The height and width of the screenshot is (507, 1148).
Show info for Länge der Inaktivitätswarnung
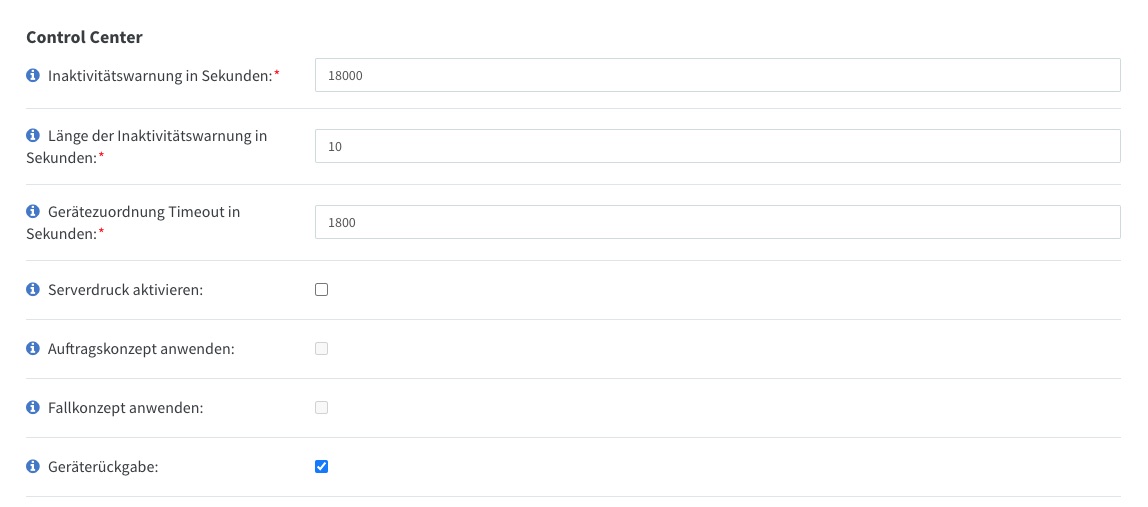[32, 136]
